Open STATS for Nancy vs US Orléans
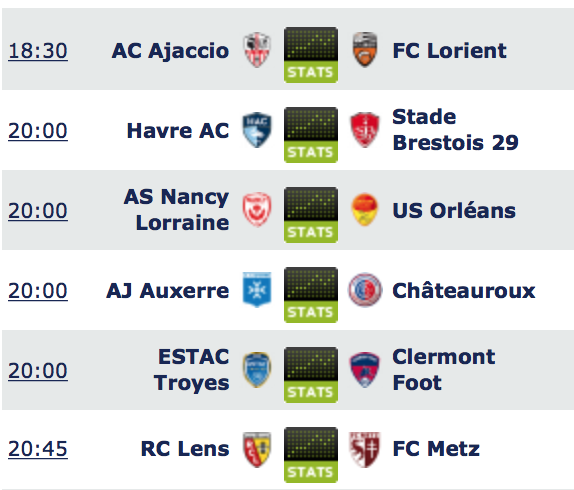 click(x=311, y=215)
